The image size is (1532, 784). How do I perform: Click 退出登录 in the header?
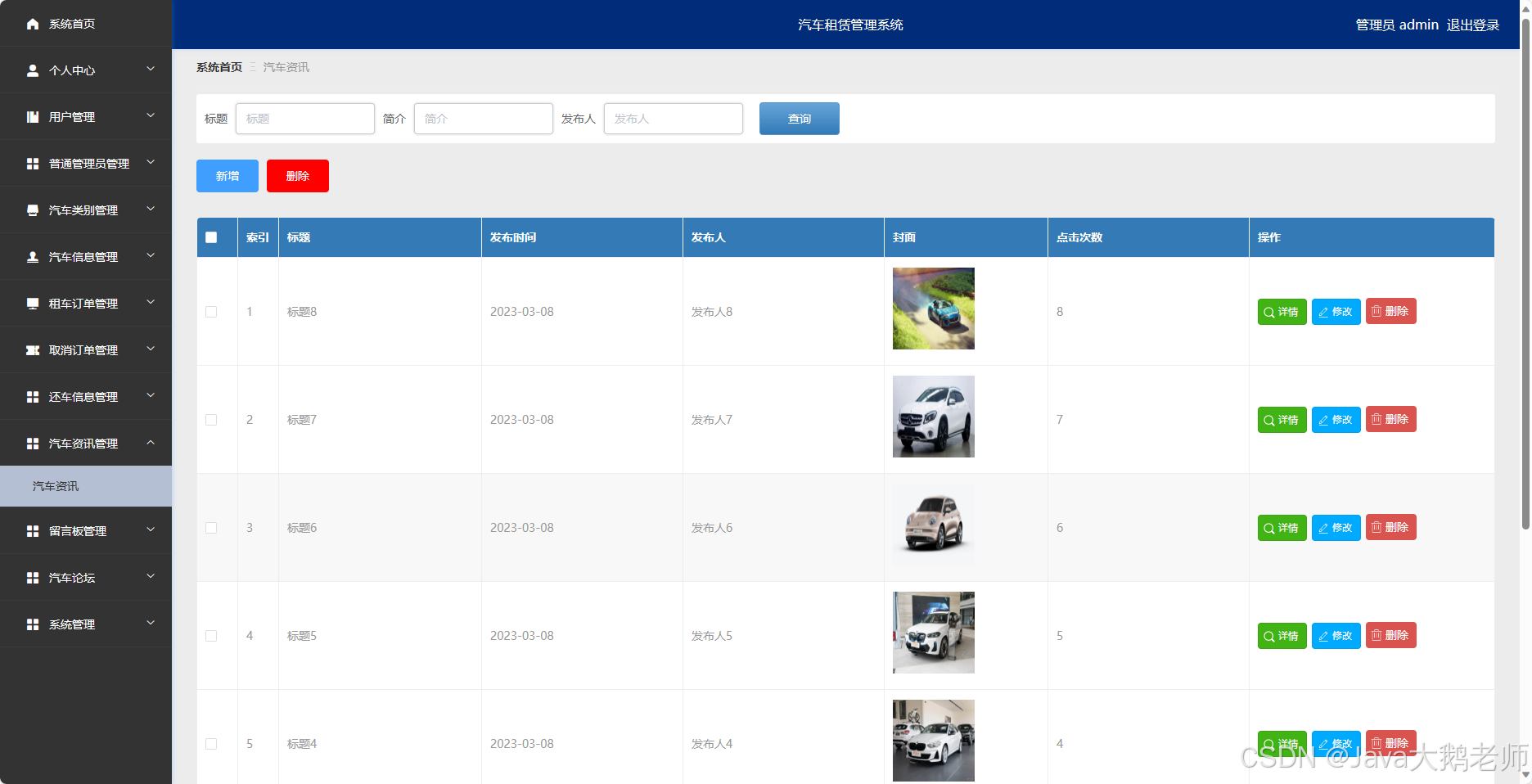pos(1473,25)
